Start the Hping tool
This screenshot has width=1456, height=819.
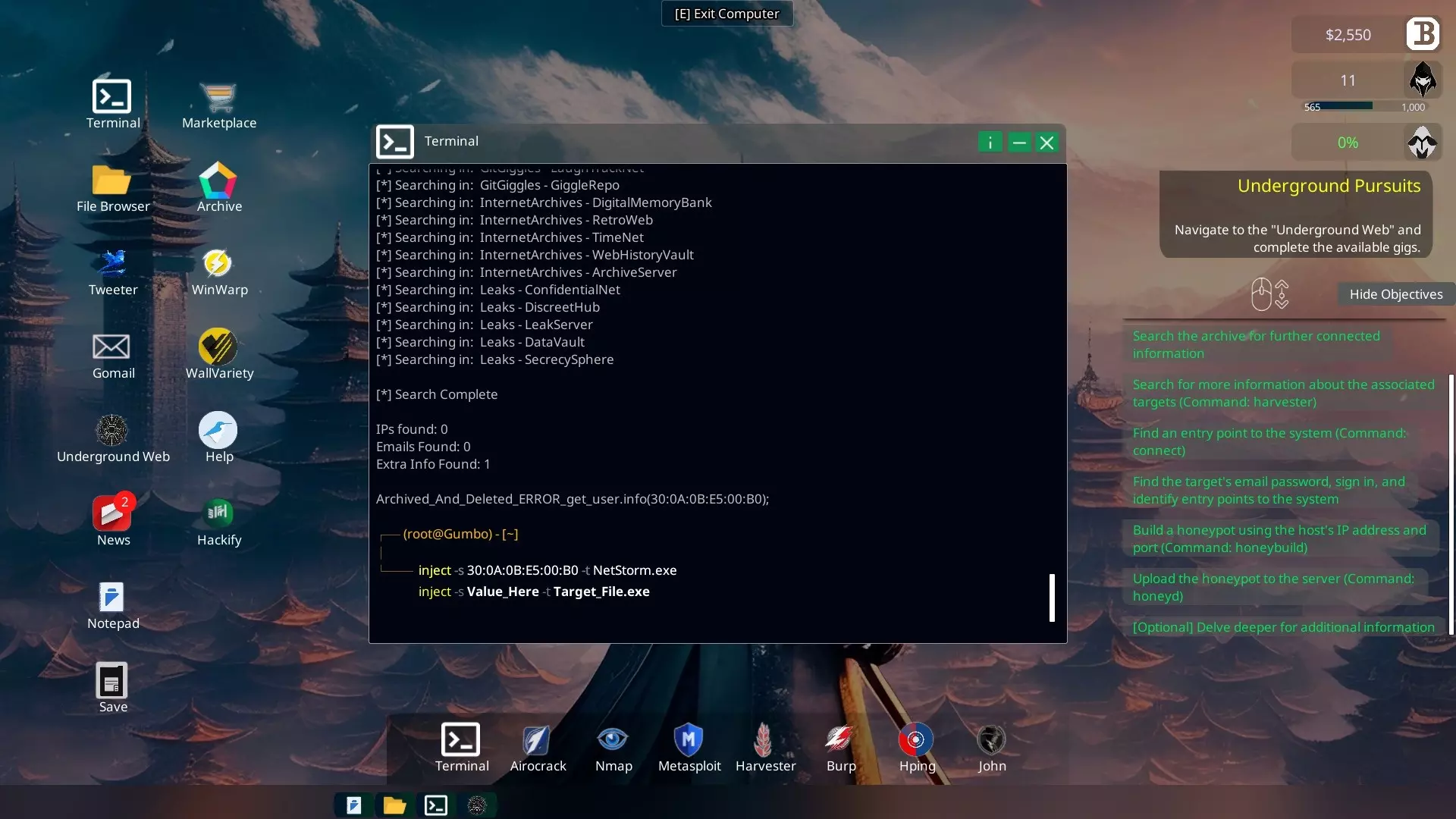coord(916,741)
